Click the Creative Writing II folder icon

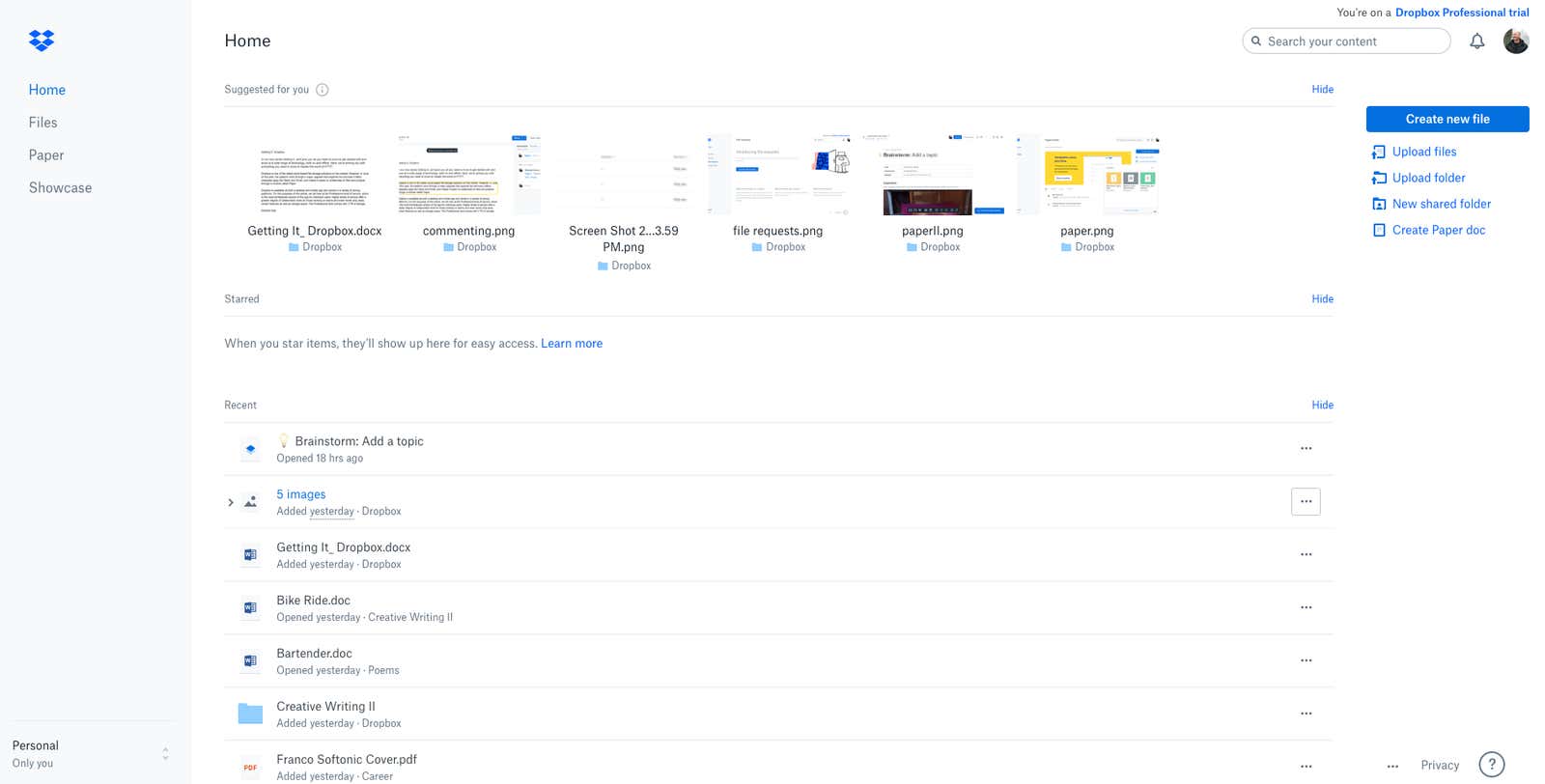click(x=250, y=714)
